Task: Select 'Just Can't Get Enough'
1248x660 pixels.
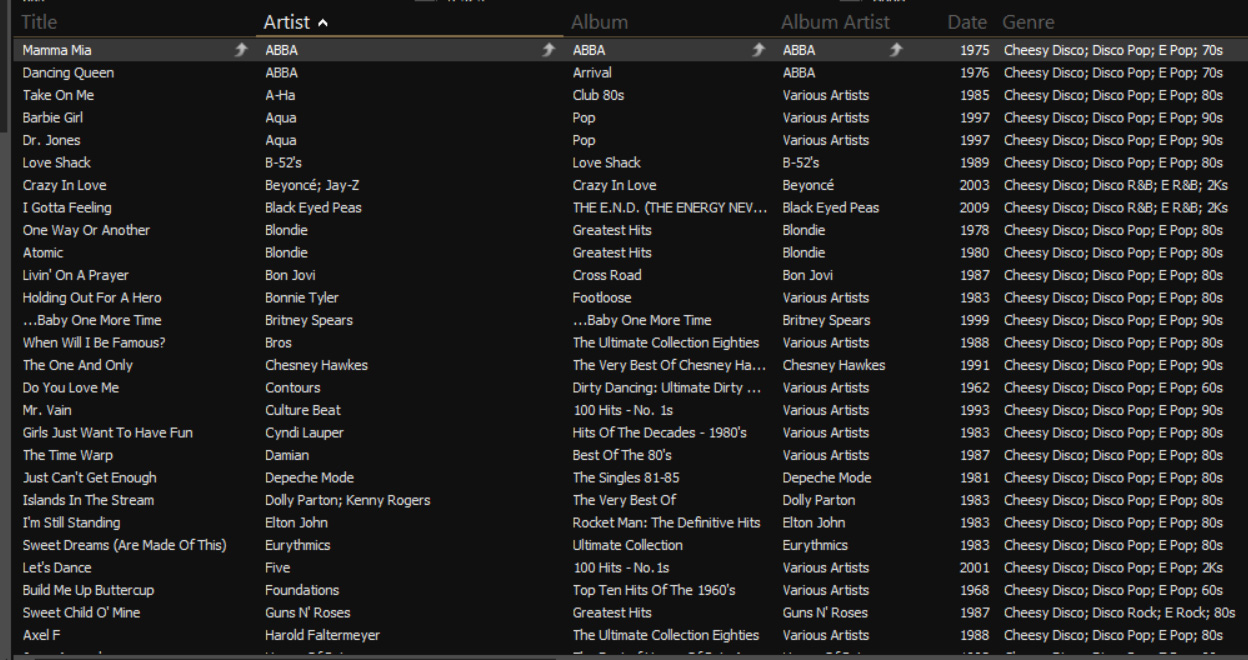Action: pyautogui.click(x=90, y=478)
